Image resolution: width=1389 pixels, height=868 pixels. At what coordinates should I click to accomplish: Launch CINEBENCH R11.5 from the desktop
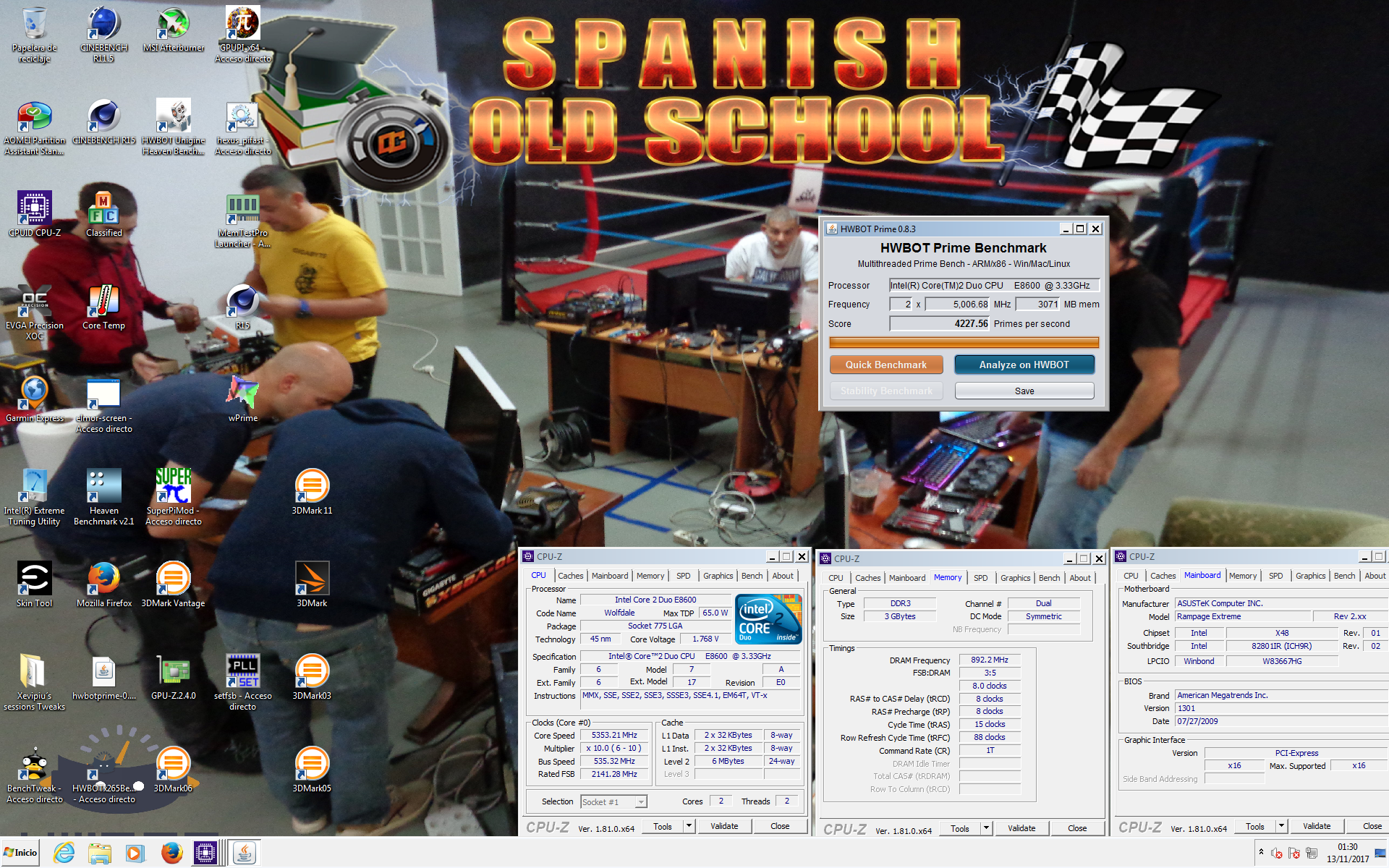(x=103, y=34)
